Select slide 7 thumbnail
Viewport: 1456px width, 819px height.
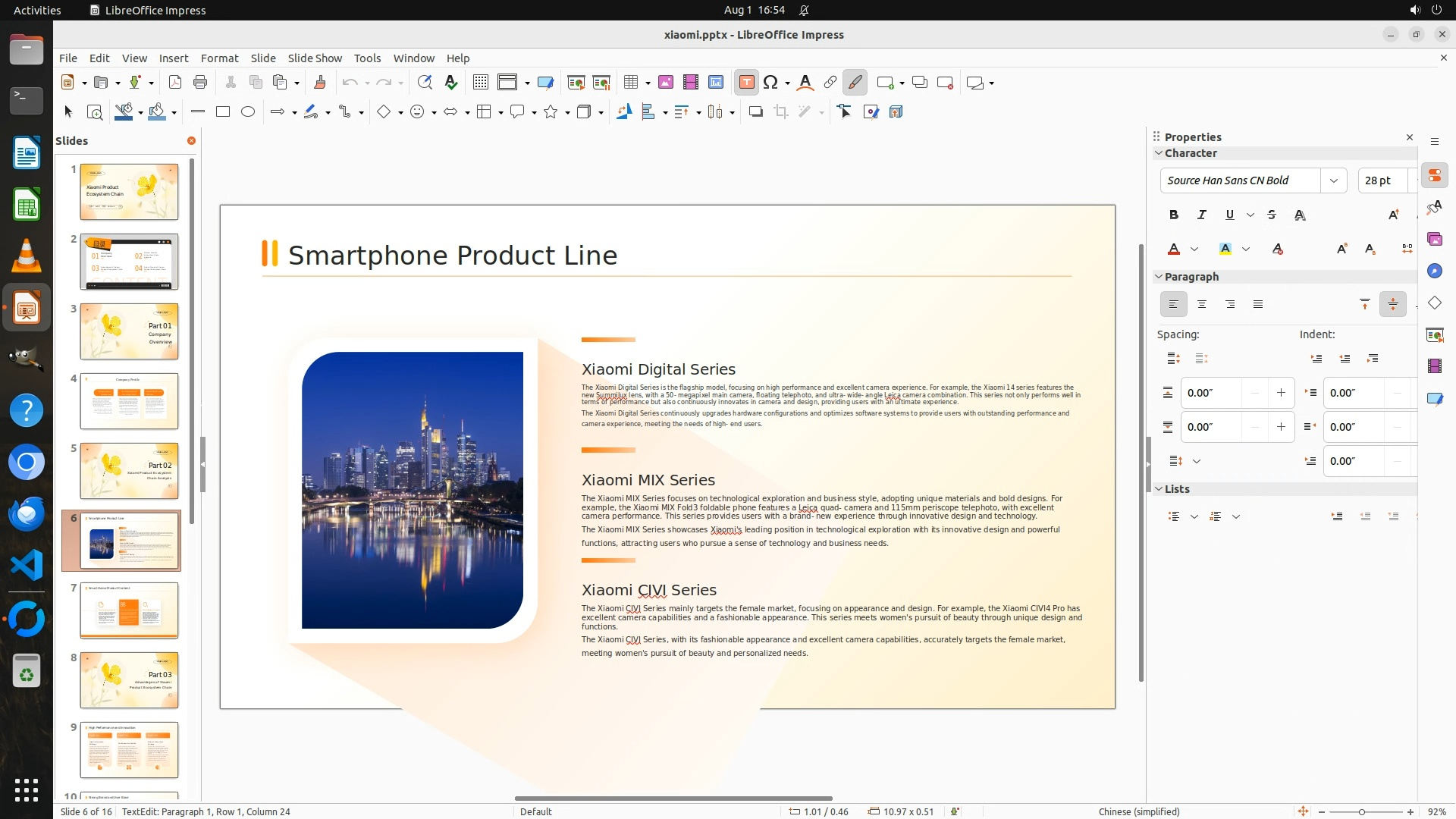[x=129, y=610]
